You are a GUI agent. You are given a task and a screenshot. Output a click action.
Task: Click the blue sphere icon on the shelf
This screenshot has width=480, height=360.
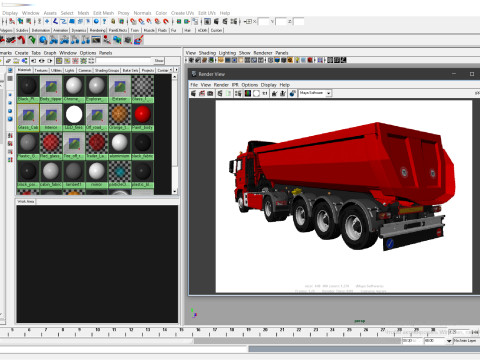point(43,40)
